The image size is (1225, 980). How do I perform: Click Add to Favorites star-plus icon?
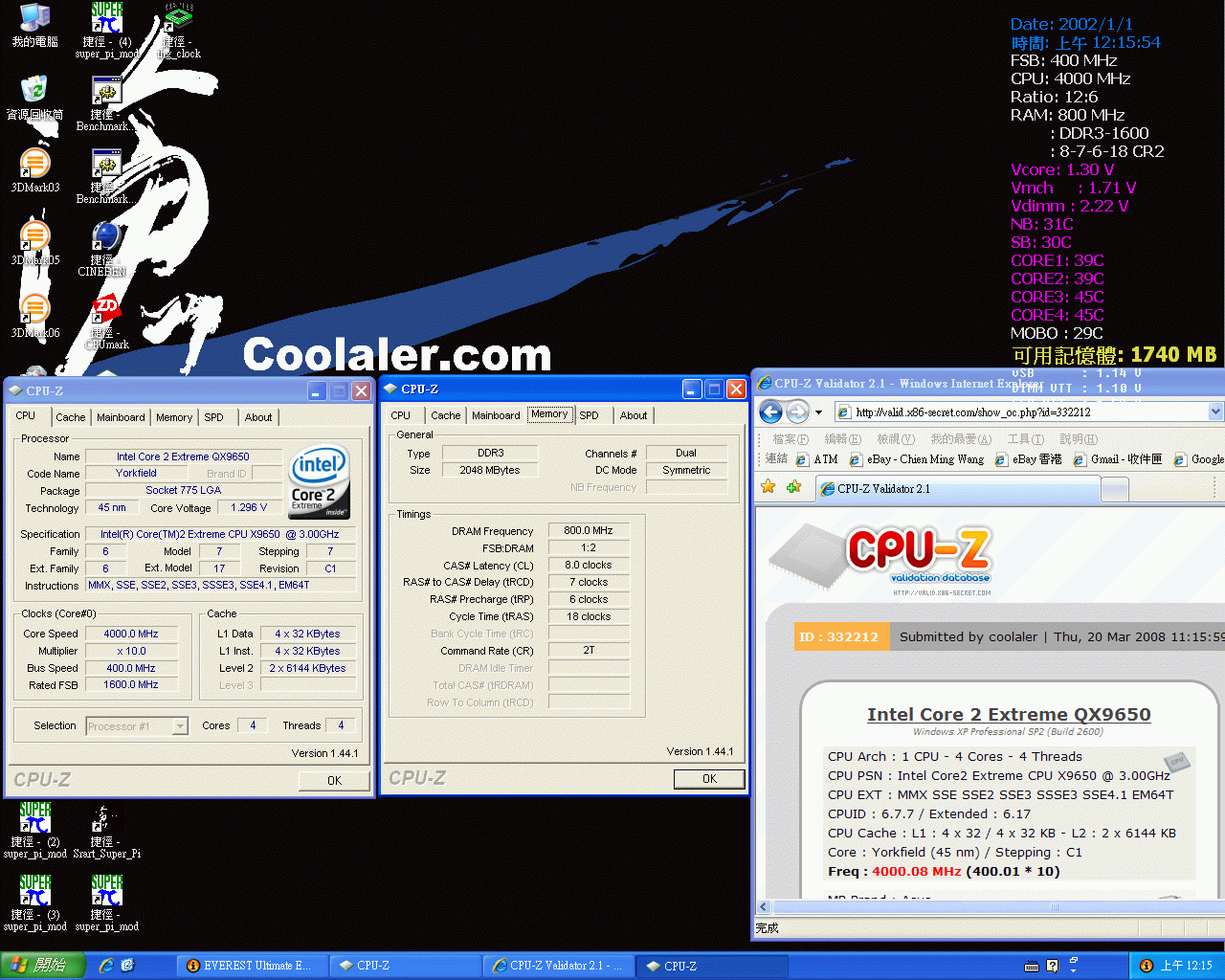[793, 487]
